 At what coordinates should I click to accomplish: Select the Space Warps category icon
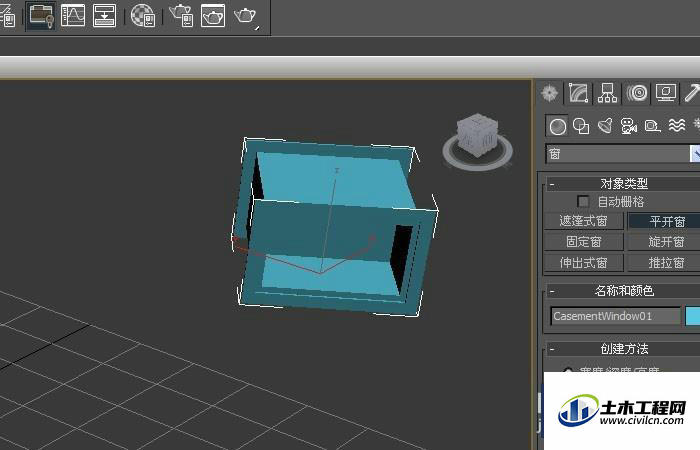pos(677,125)
